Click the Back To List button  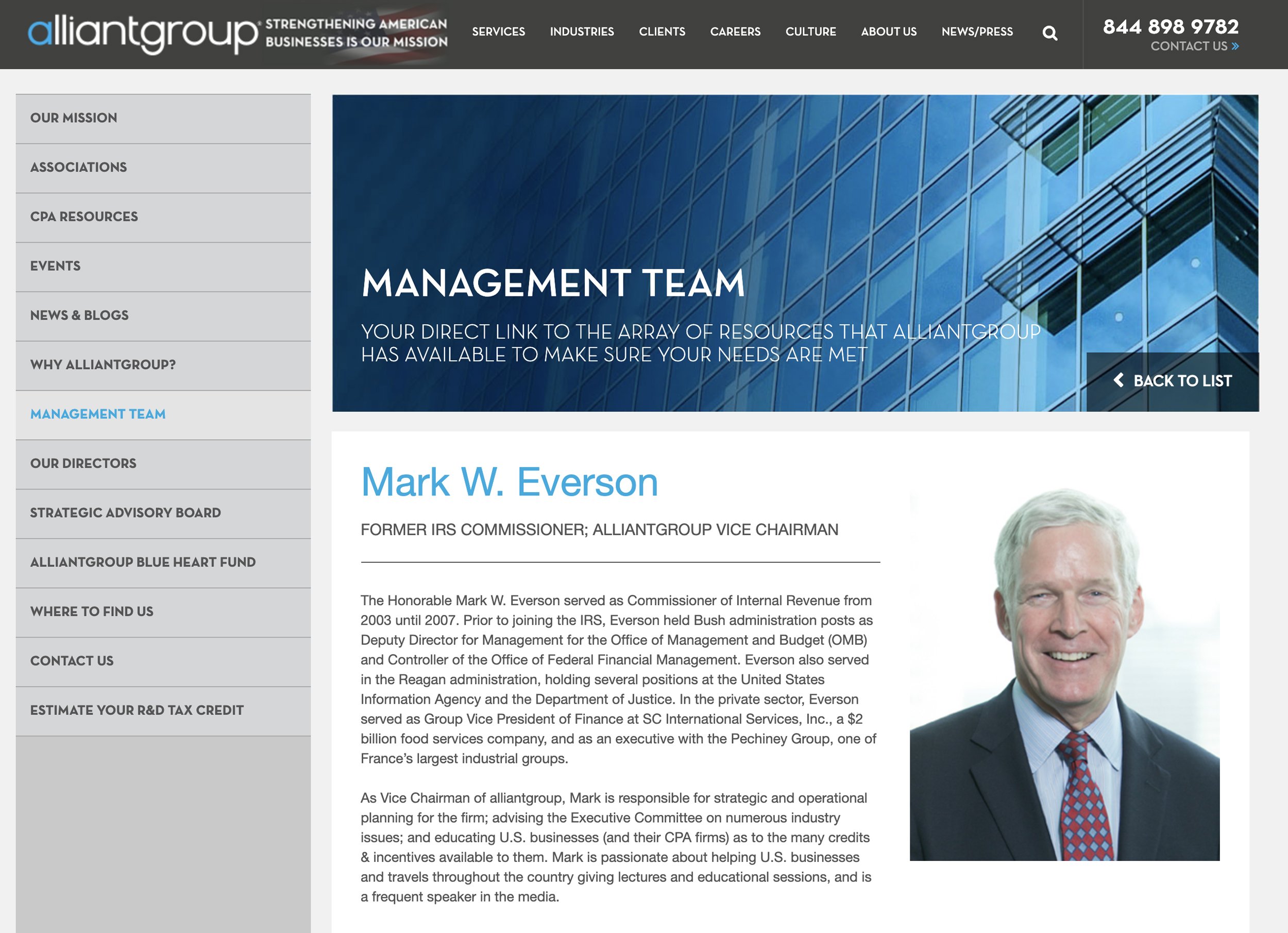click(x=1172, y=381)
